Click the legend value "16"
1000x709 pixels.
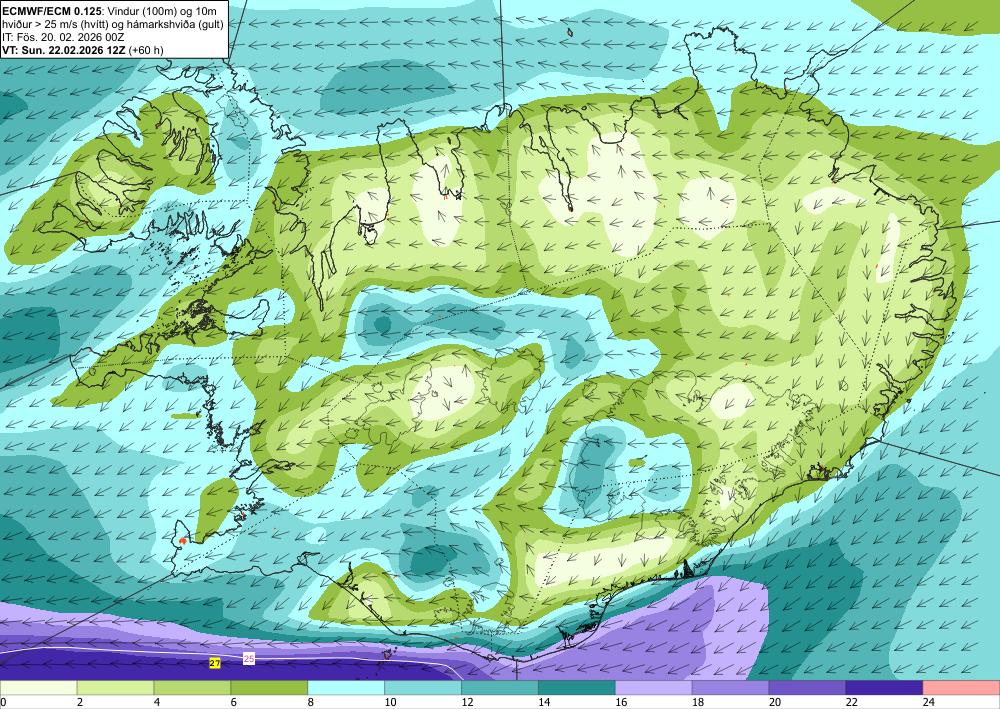pos(620,702)
